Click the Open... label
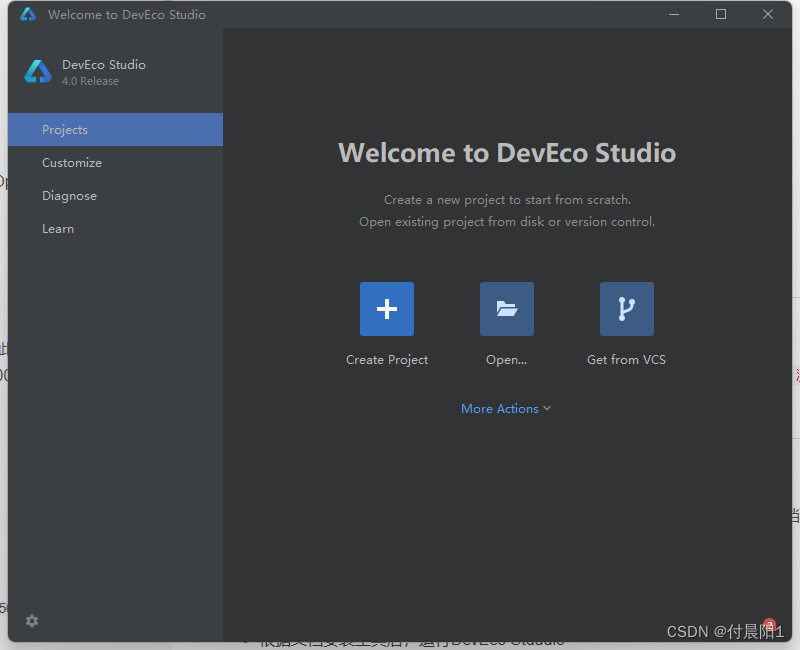The width and height of the screenshot is (800, 650). [x=507, y=360]
